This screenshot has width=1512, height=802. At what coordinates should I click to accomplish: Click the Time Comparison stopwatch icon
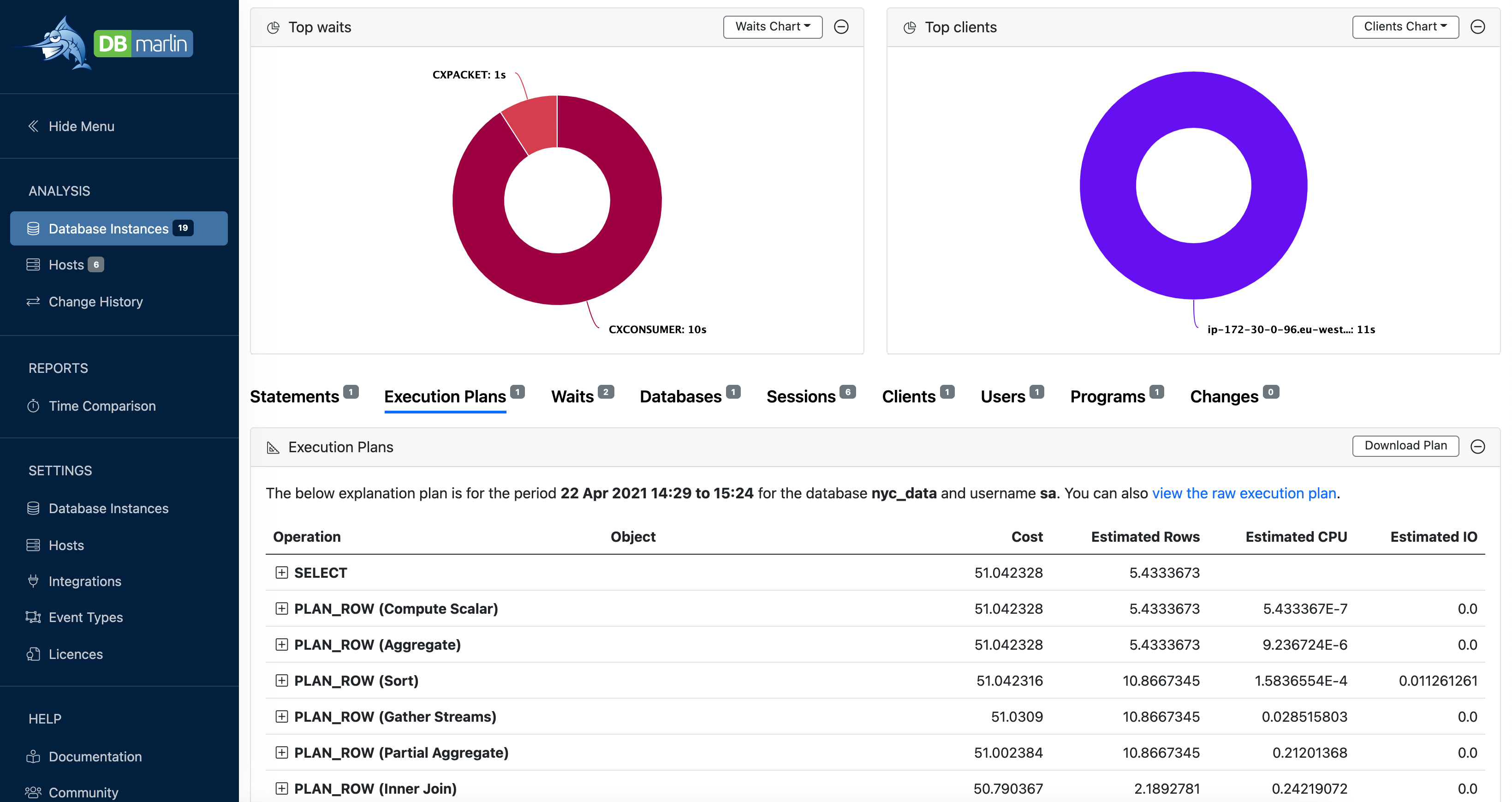tap(34, 406)
